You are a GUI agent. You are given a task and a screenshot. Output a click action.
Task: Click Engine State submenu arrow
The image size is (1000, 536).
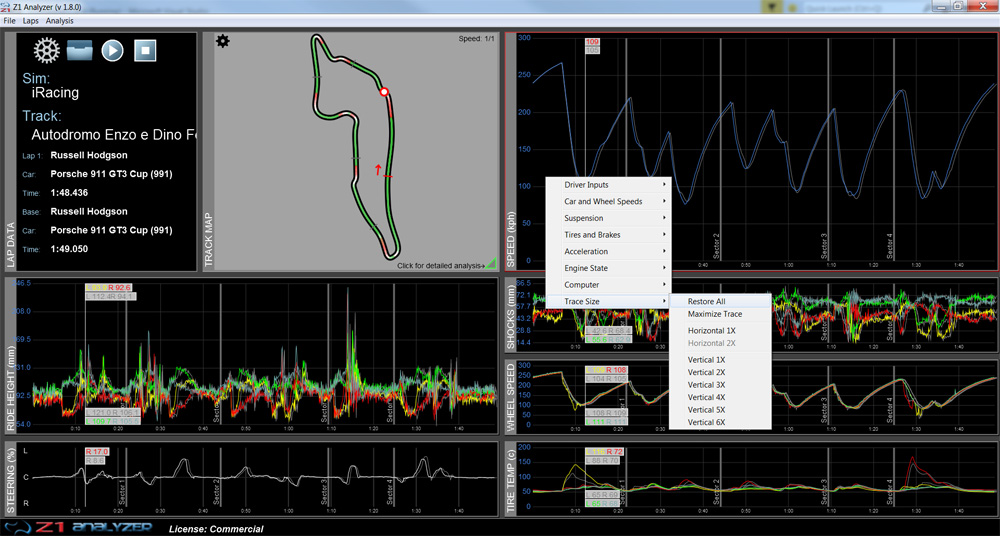click(664, 267)
